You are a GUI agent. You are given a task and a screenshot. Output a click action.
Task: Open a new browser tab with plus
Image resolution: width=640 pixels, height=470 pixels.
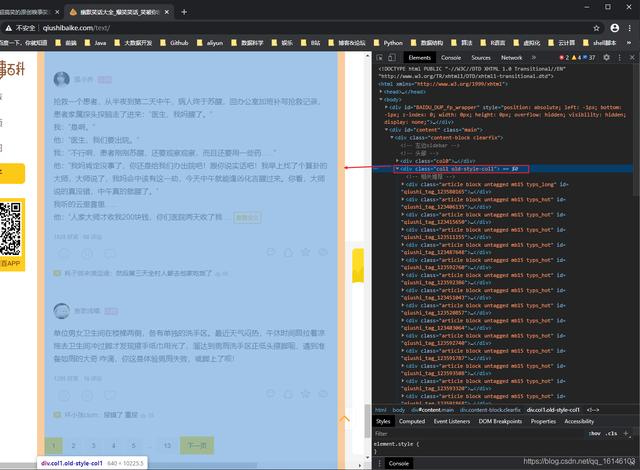click(x=184, y=12)
